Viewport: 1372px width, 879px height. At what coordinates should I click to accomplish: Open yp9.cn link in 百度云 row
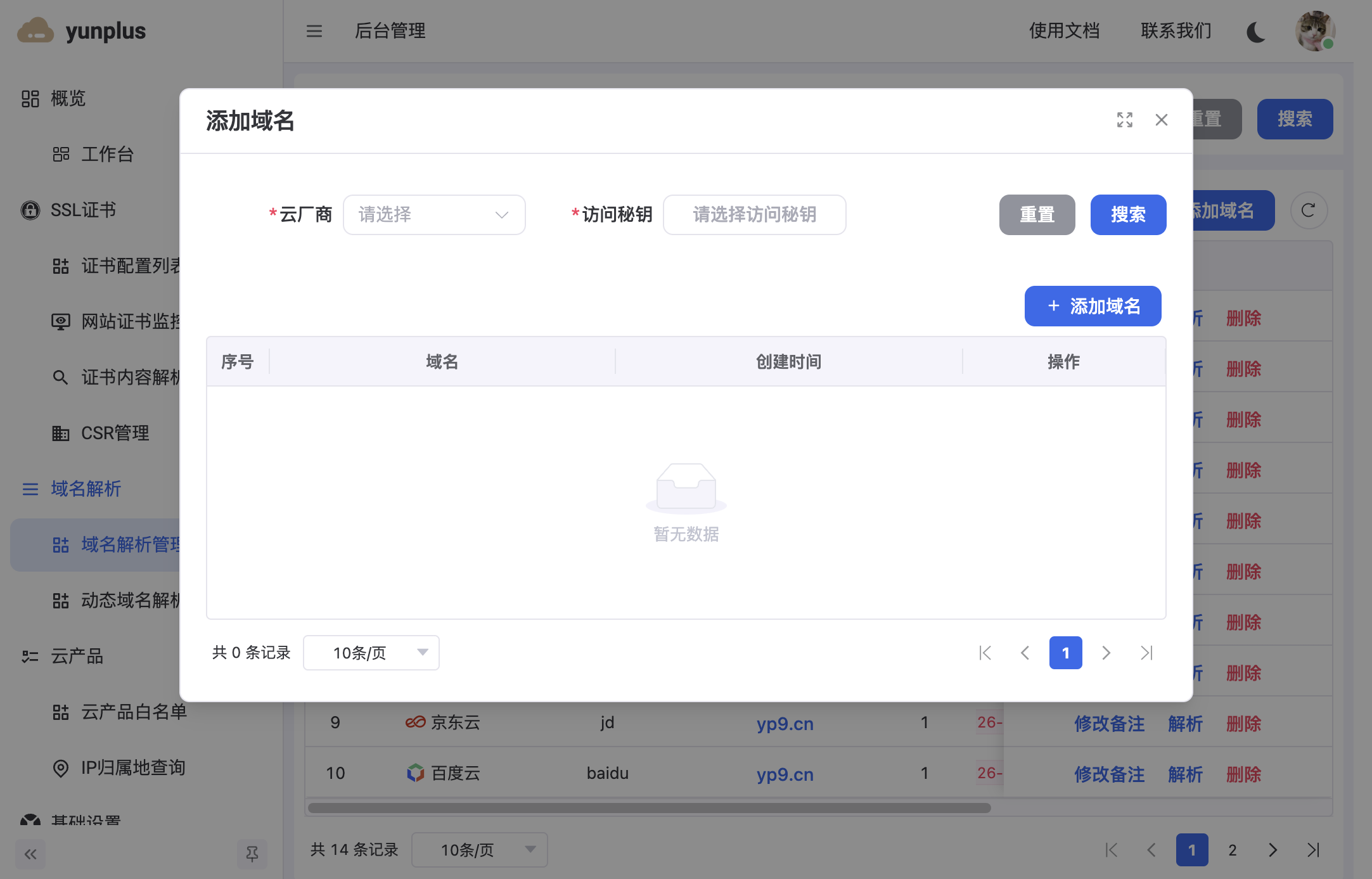point(785,774)
